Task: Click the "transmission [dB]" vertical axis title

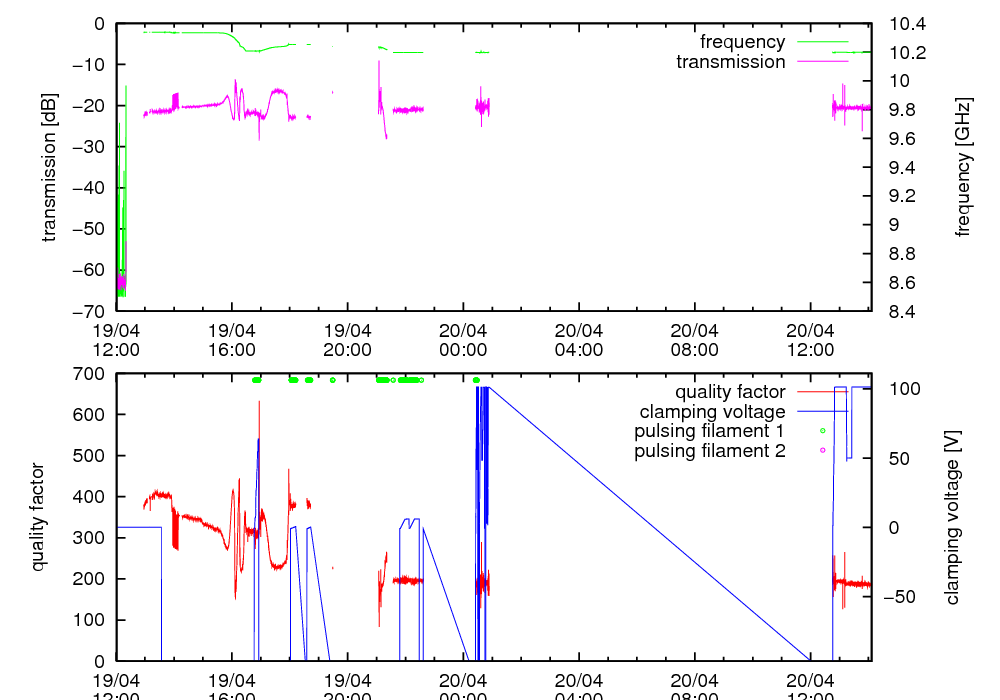Action: point(48,167)
